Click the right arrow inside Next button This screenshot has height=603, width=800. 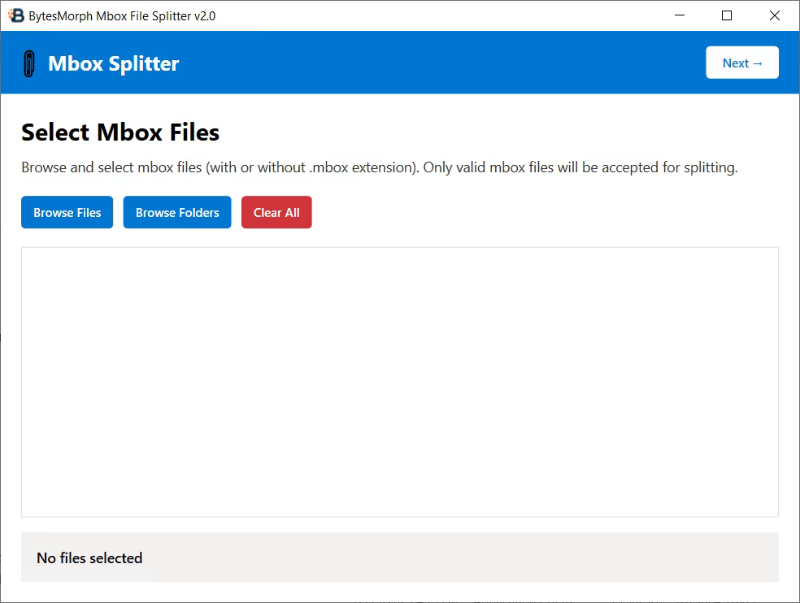pyautogui.click(x=758, y=63)
